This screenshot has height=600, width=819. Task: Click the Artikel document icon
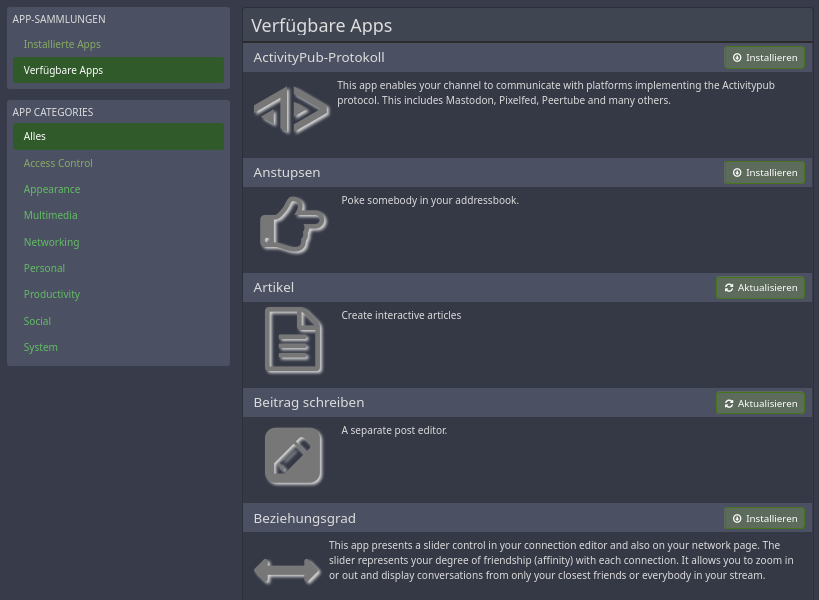coord(293,340)
